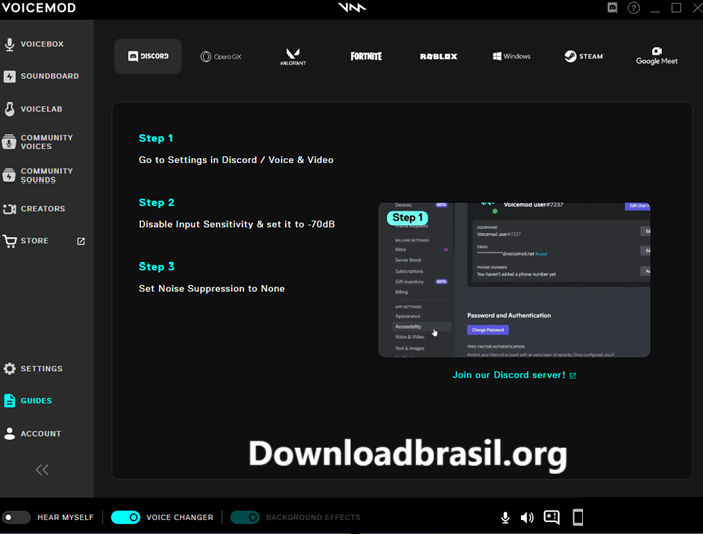Select the Valorant guide tab

(293, 56)
